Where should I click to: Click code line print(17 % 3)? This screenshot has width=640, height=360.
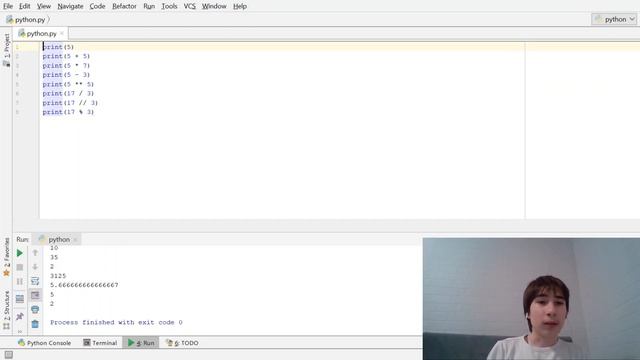coord(68,112)
